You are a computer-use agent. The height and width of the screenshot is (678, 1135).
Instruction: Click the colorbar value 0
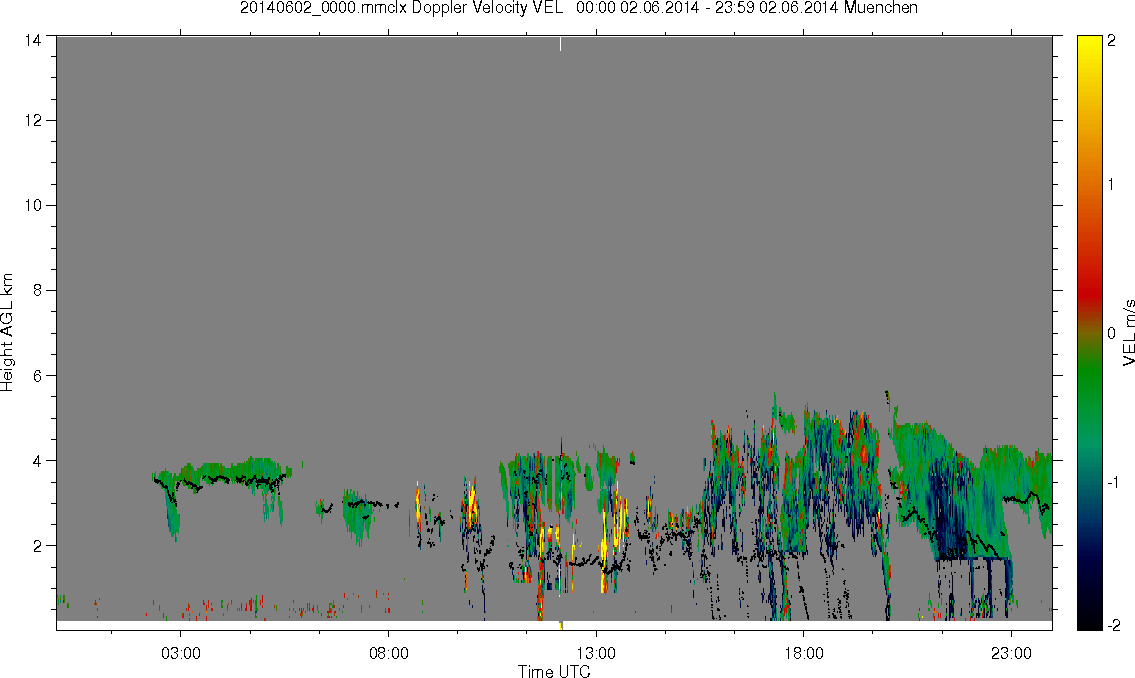click(1111, 333)
